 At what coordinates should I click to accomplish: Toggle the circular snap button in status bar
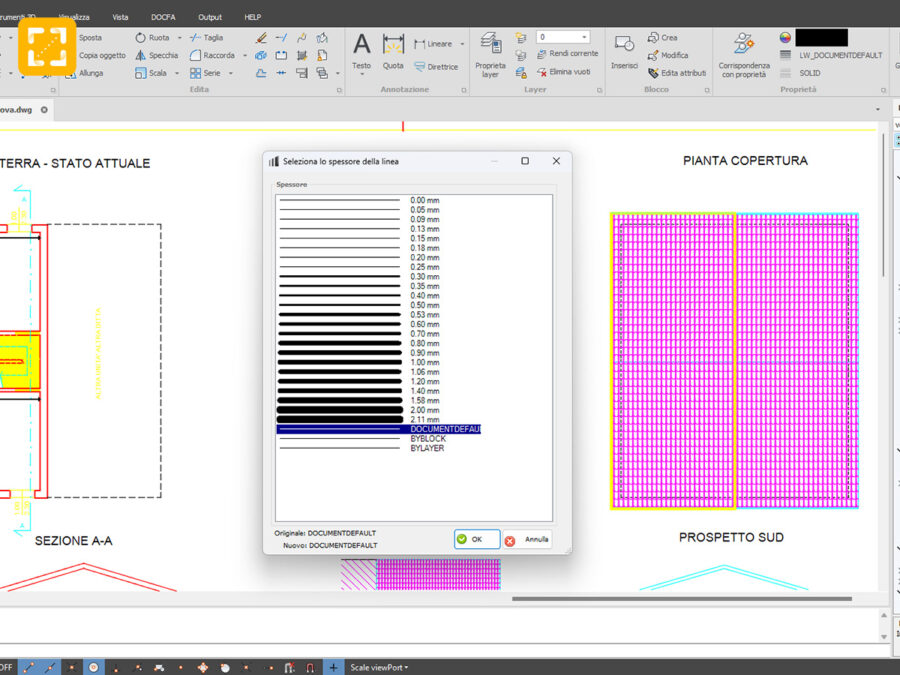[x=94, y=667]
